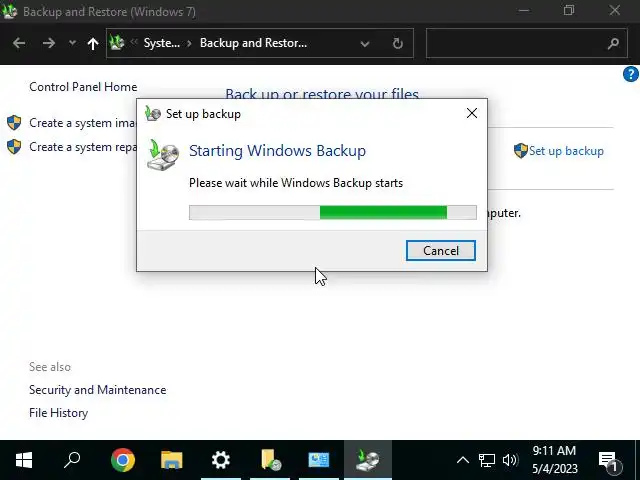Click System breadcrumb in address bar
The image size is (640, 480).
point(162,43)
